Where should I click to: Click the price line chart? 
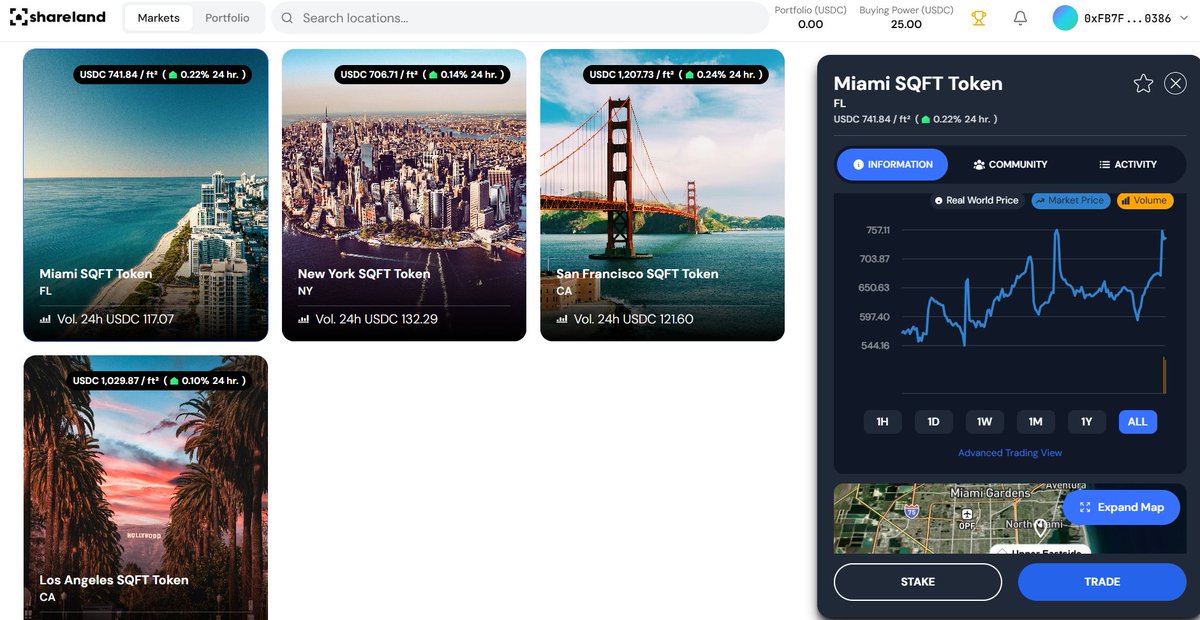point(1033,290)
